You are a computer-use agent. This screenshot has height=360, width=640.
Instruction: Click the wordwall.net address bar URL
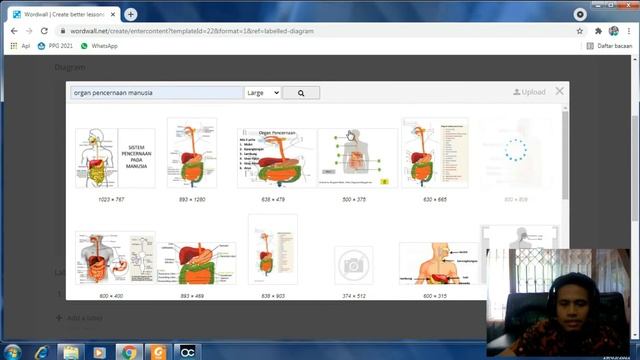click(192, 31)
